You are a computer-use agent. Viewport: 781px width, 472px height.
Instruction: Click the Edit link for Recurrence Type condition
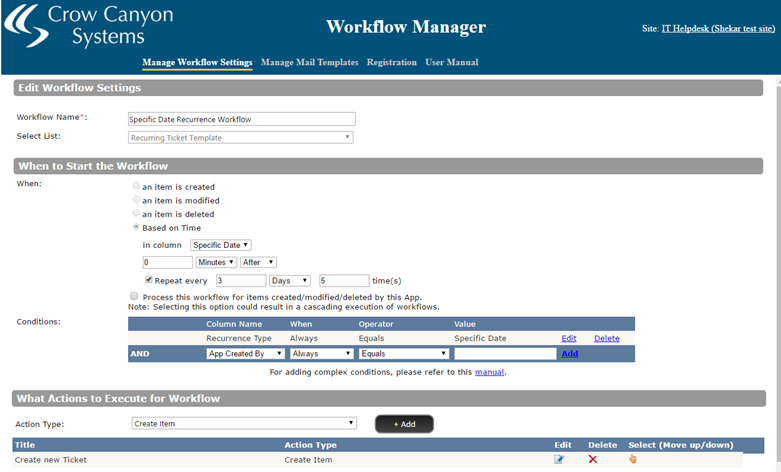569,338
